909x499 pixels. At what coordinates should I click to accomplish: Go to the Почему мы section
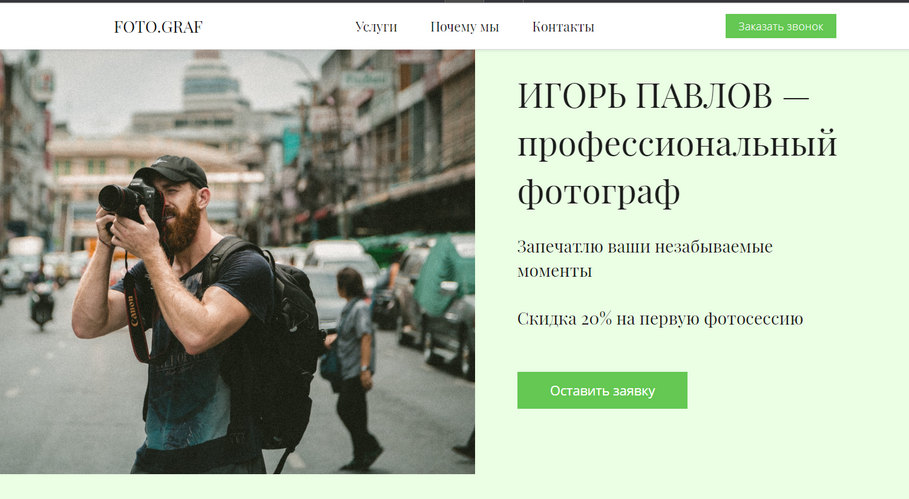tap(464, 27)
